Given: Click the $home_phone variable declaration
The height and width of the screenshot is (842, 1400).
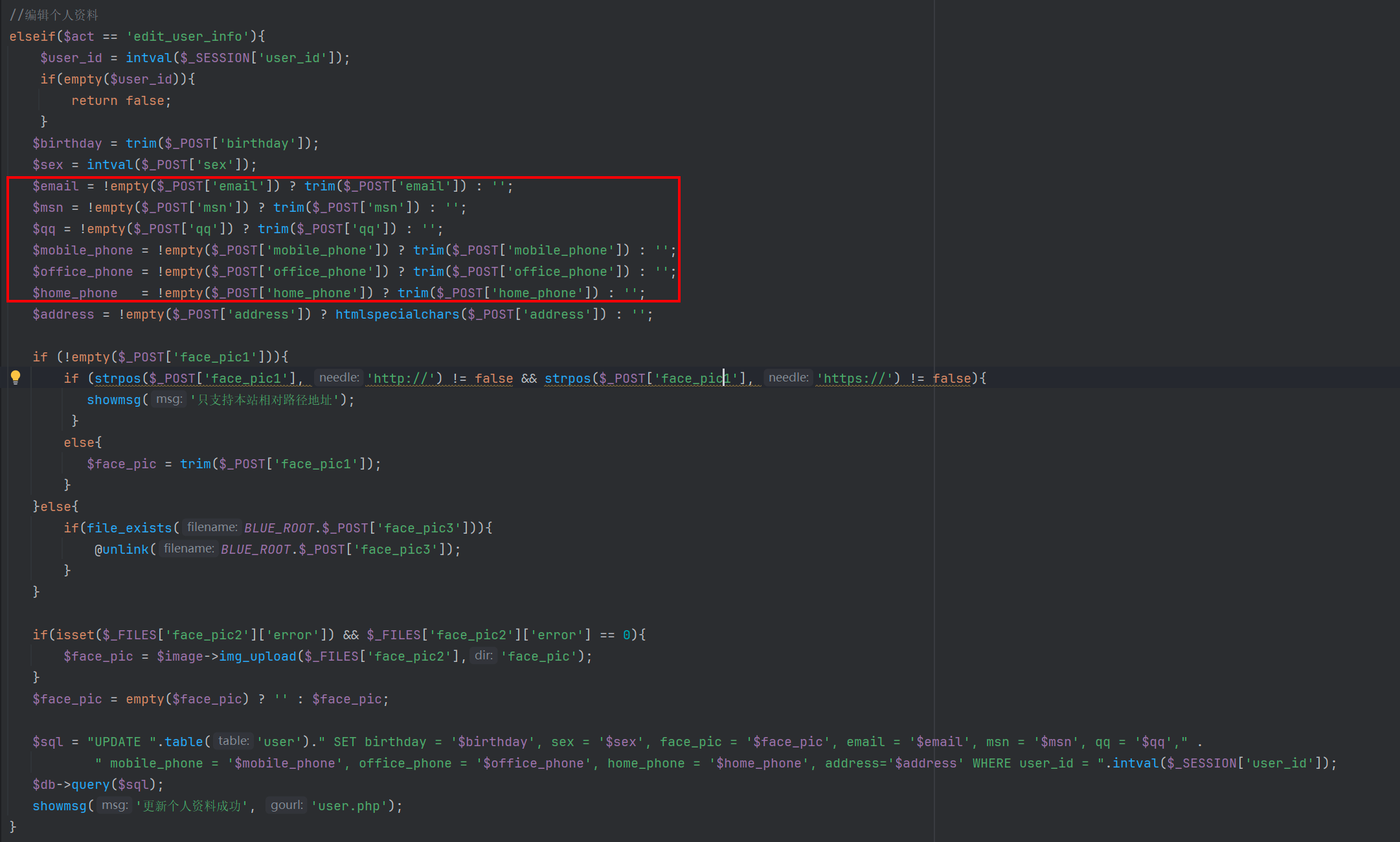Looking at the screenshot, I should click(75, 293).
